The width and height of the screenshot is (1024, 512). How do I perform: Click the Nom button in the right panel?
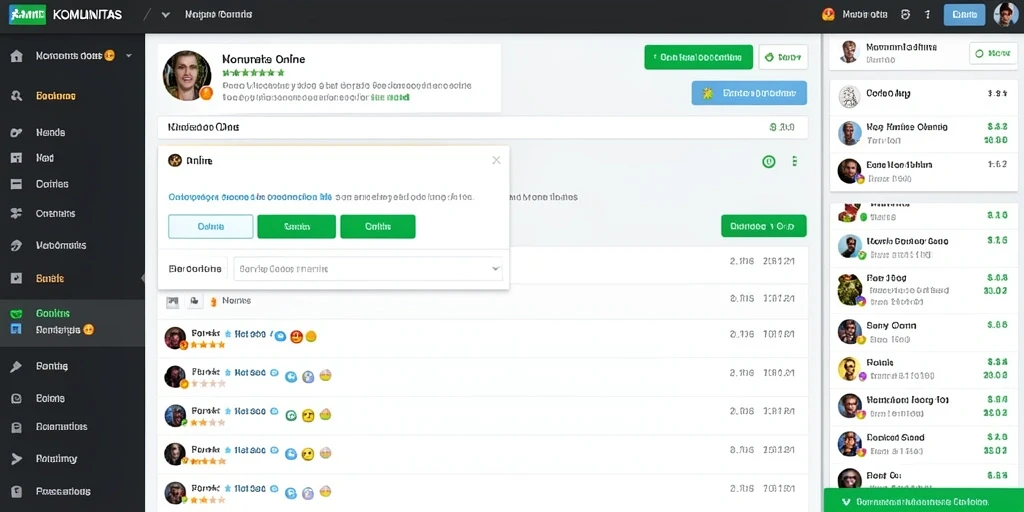(993, 54)
